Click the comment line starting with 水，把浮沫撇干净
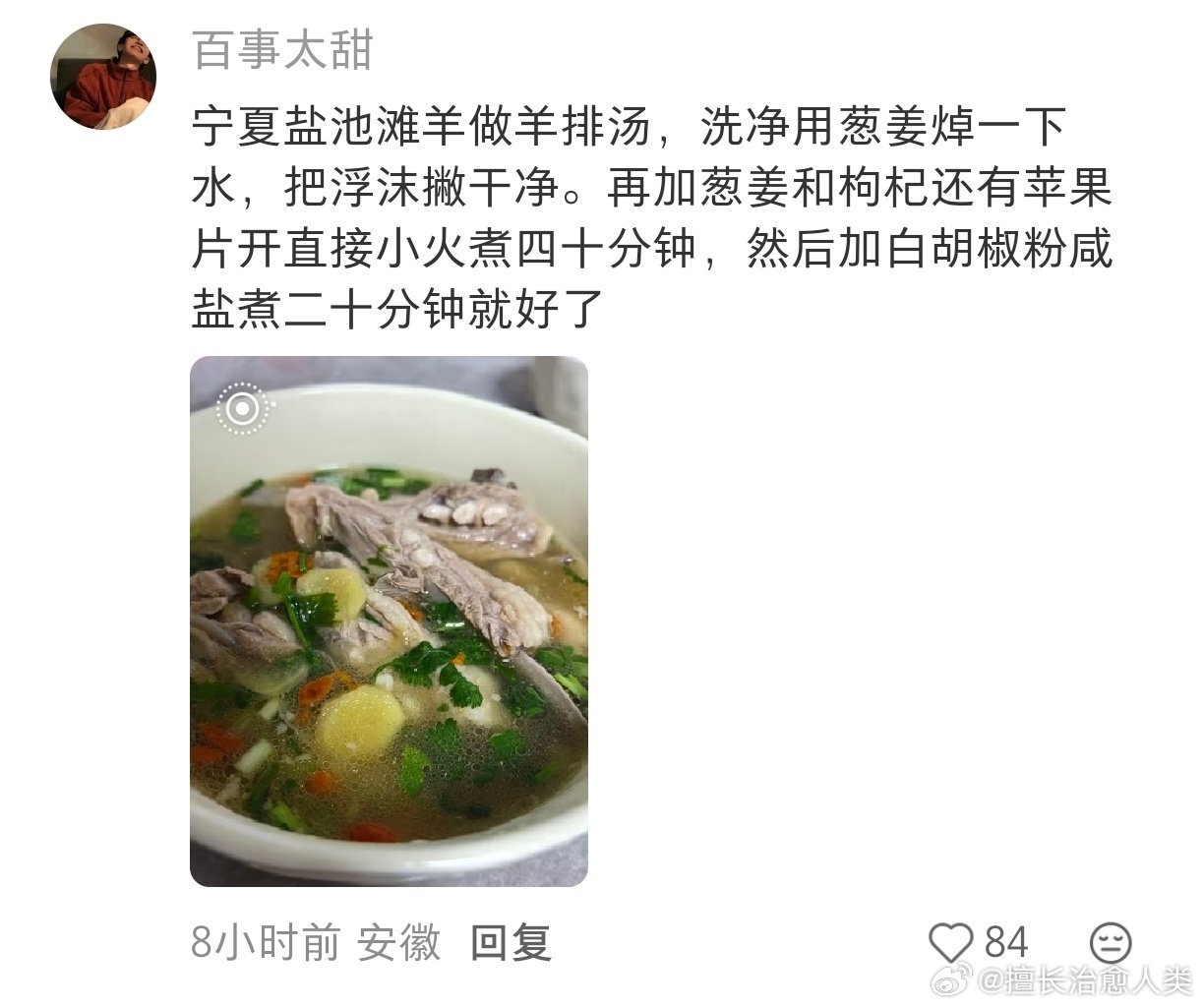1204x1008 pixels. click(x=651, y=188)
